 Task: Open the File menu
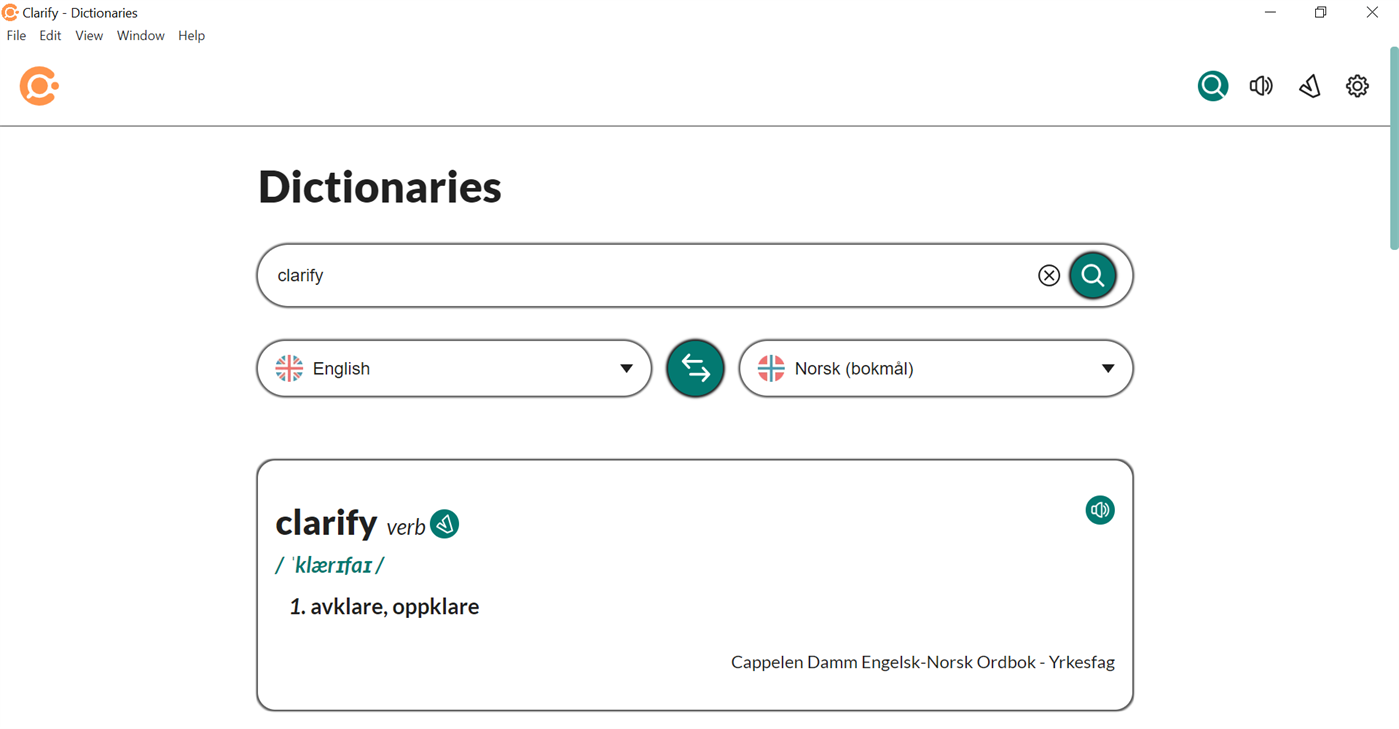(x=16, y=35)
